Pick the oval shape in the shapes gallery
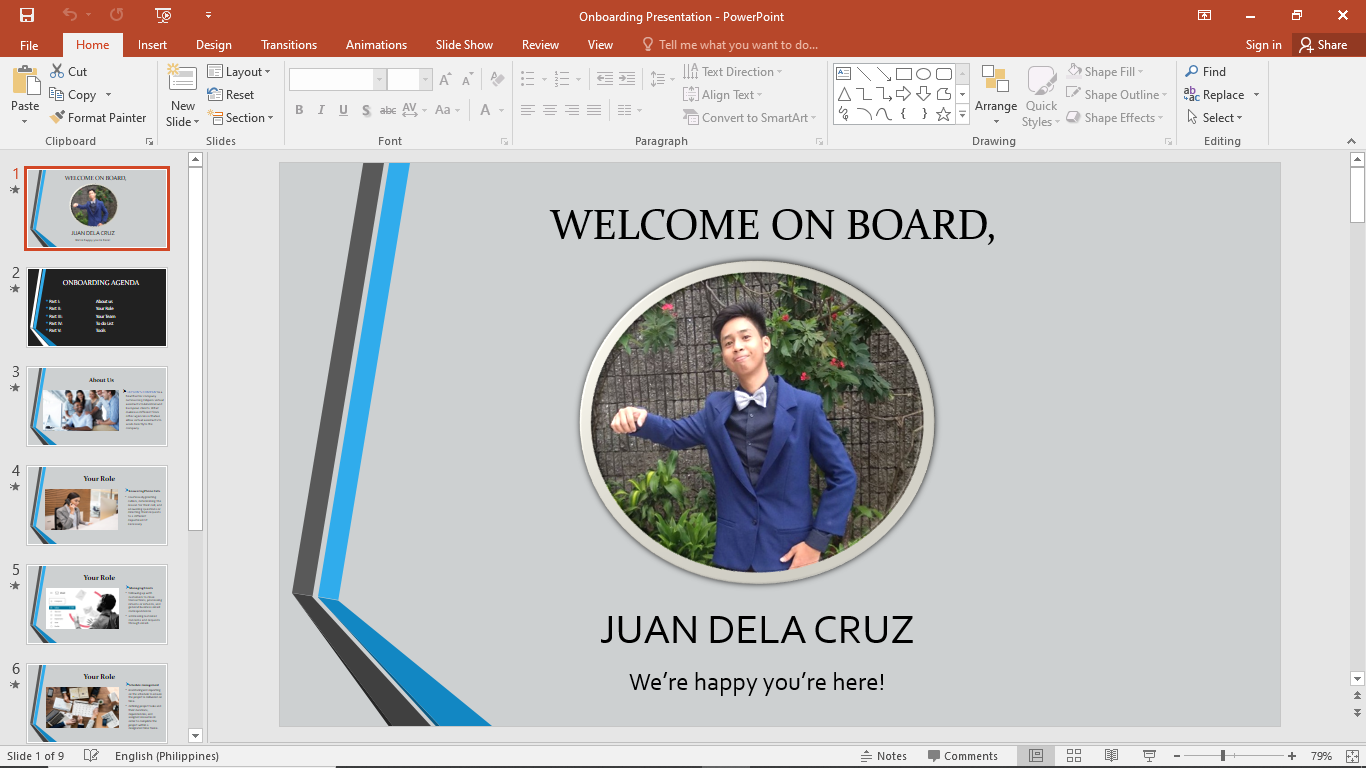Screen dimensions: 1366x768 click(924, 74)
